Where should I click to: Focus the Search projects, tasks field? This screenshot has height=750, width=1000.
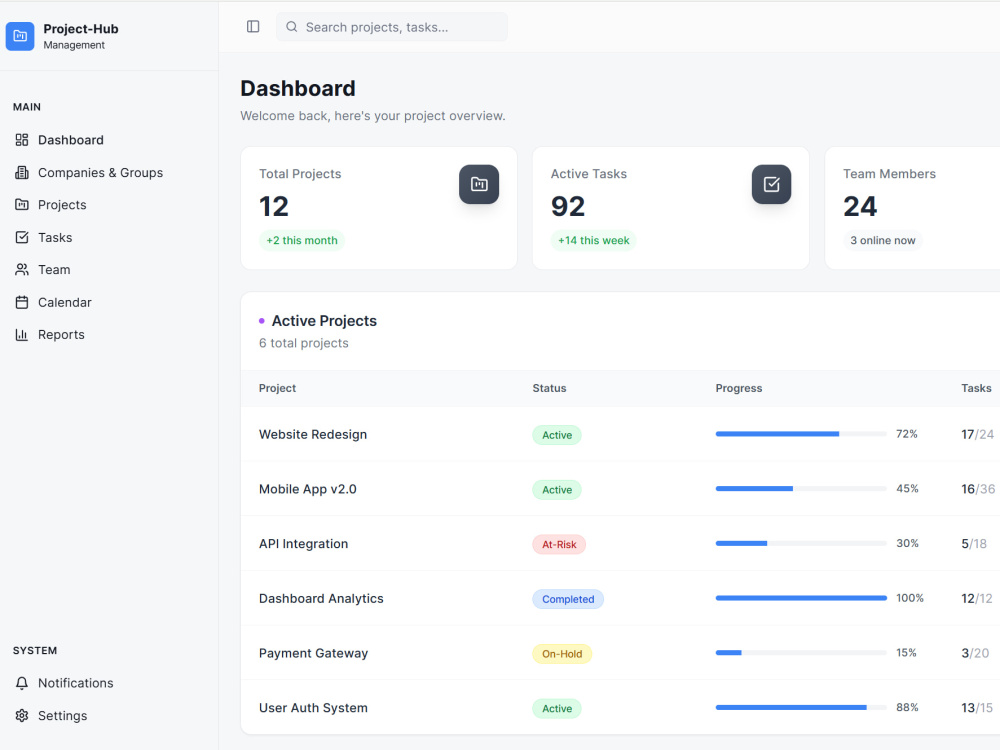[x=392, y=27]
